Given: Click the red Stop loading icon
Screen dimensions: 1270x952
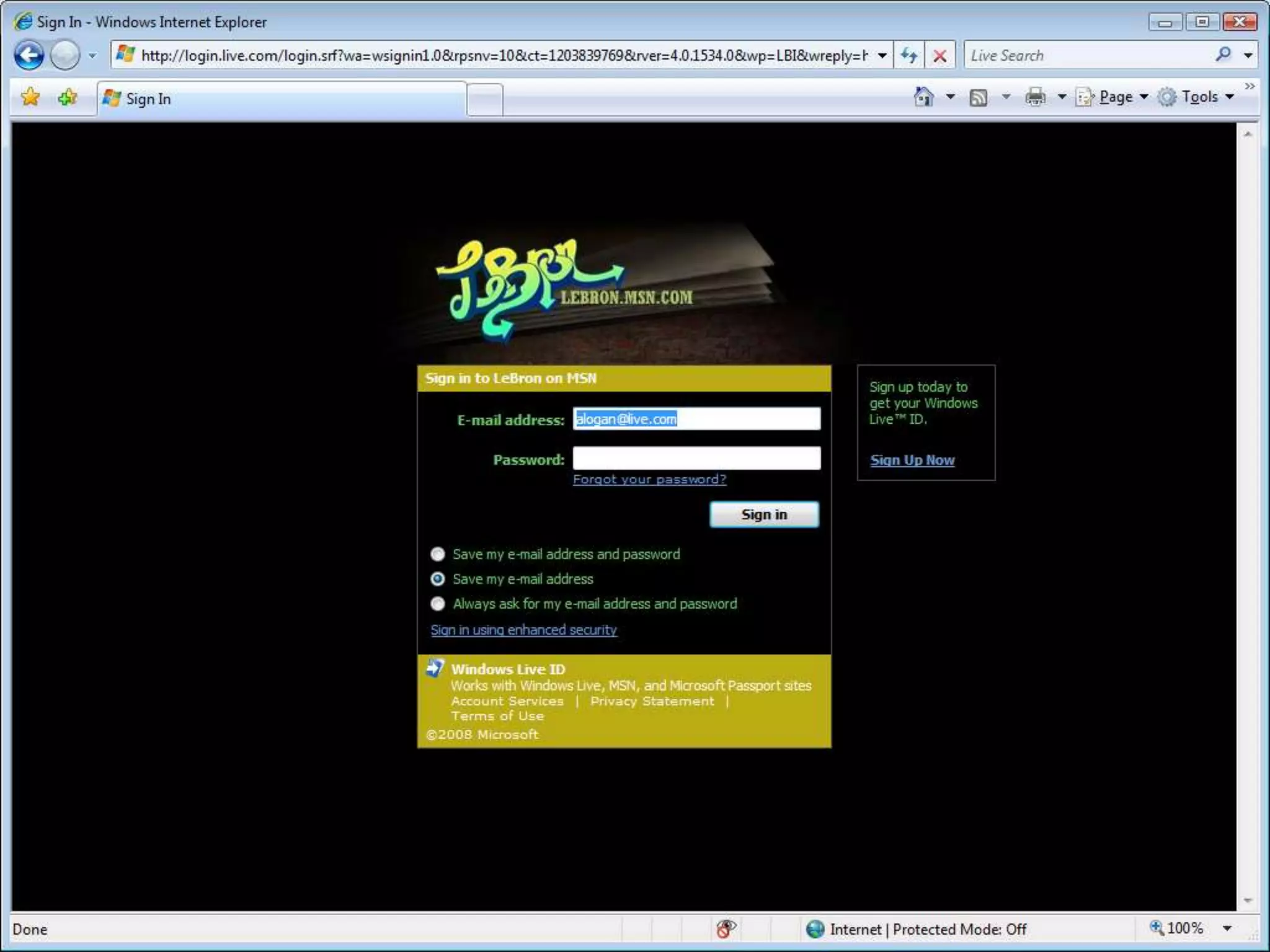Looking at the screenshot, I should tap(939, 56).
